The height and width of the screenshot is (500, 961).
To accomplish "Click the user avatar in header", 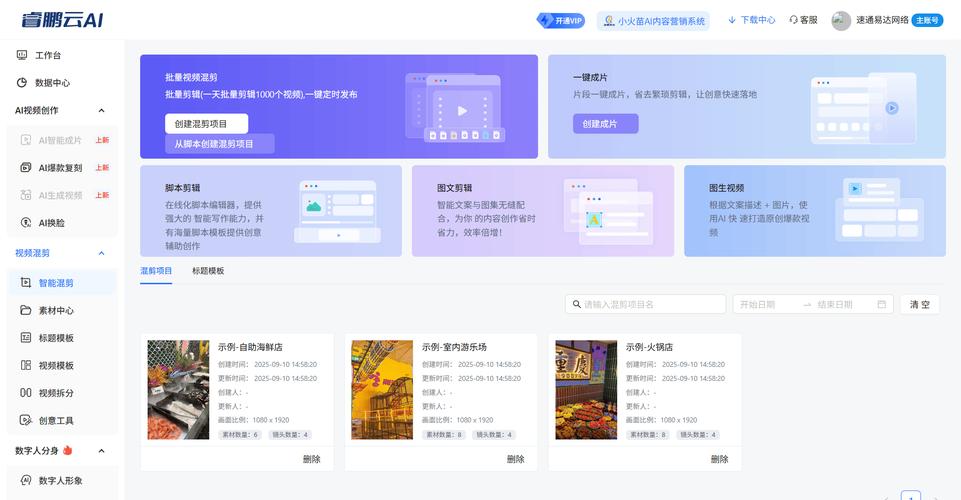I will 841,20.
